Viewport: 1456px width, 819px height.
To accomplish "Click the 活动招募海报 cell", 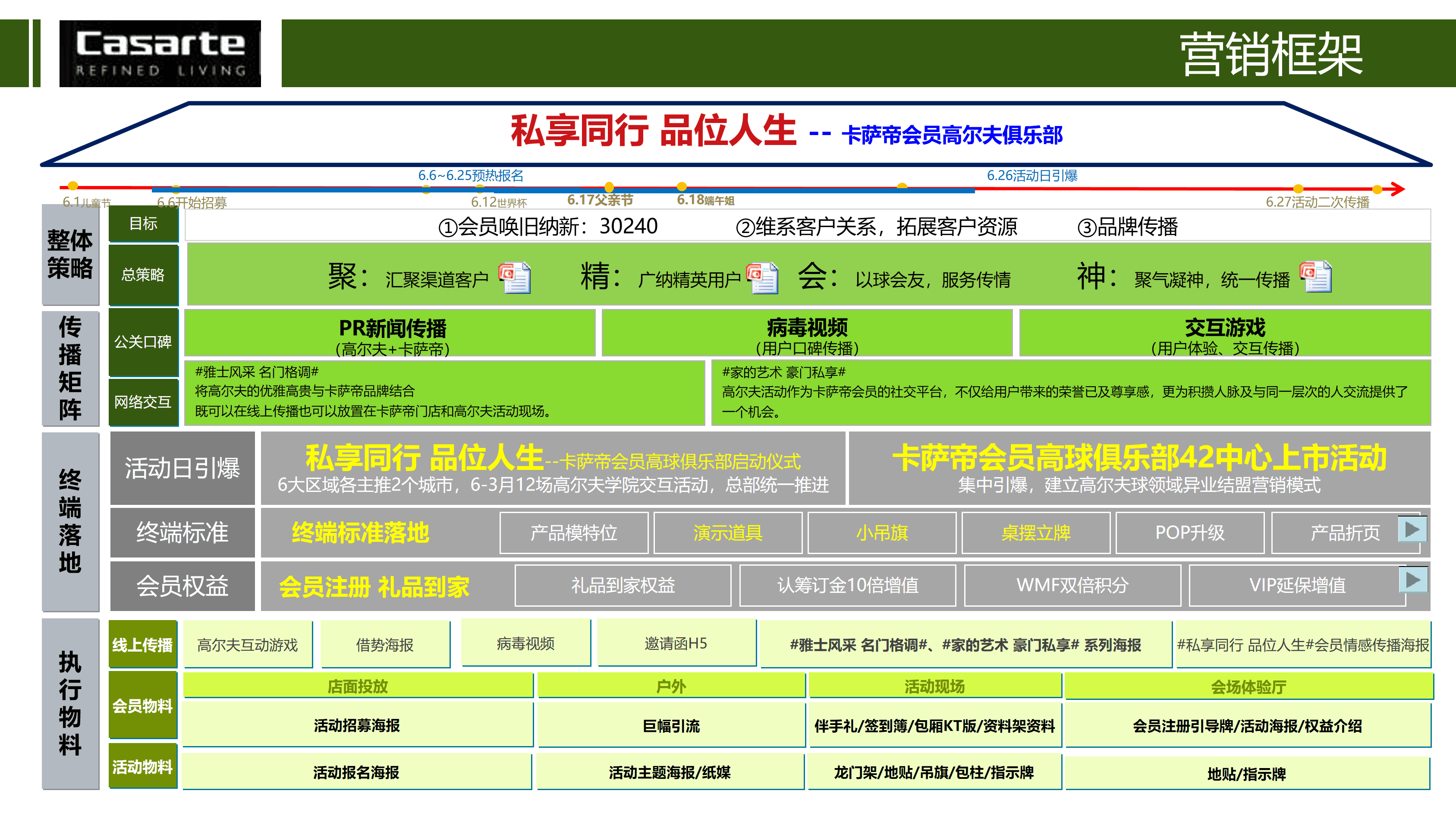I will coord(357,725).
